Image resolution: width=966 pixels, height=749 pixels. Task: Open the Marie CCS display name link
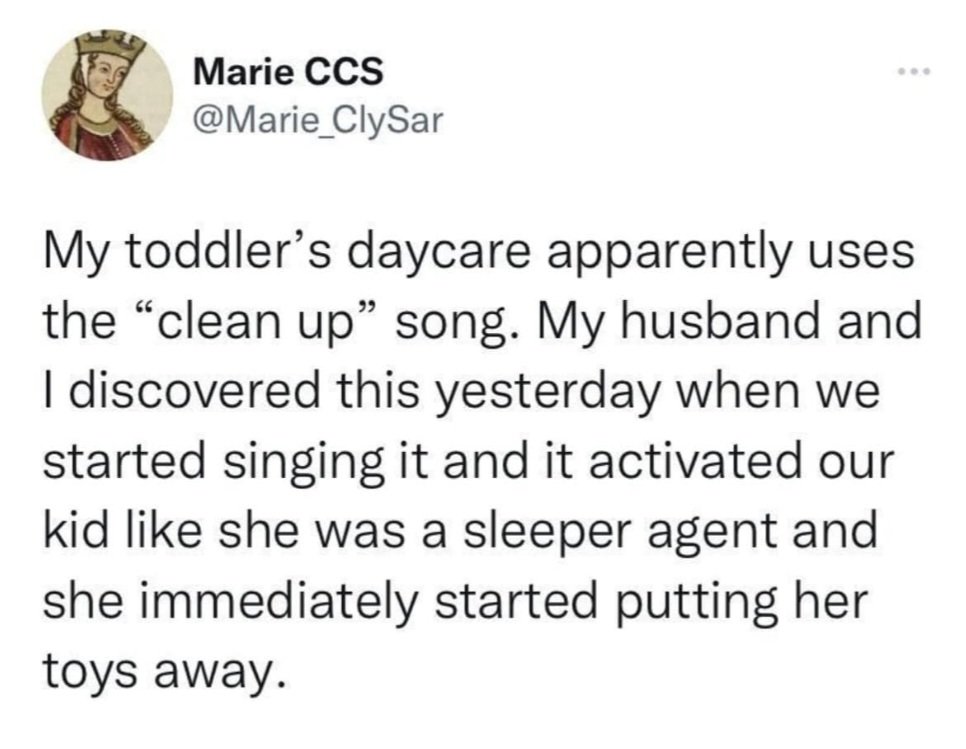click(x=288, y=71)
